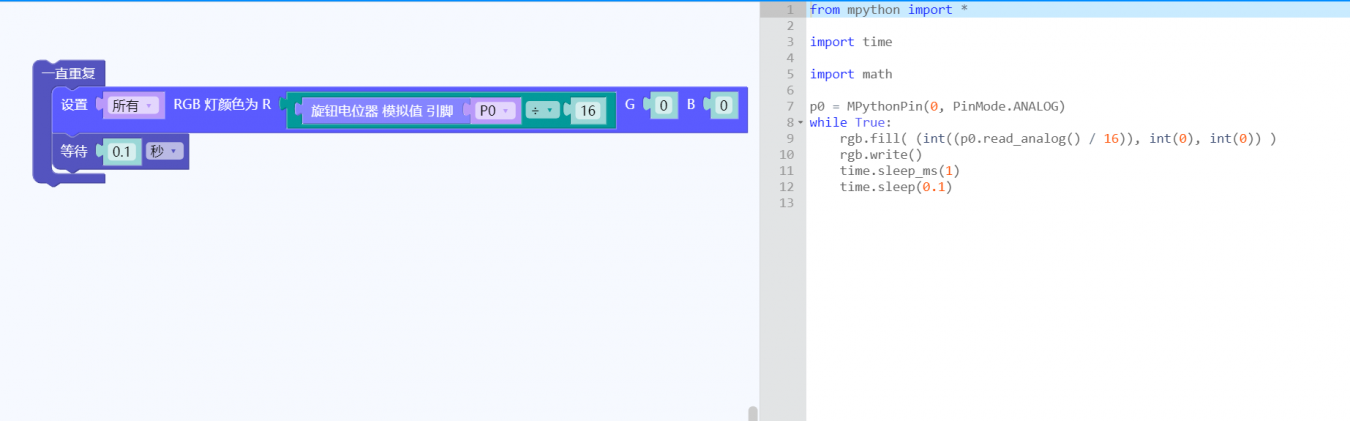Viewport: 1350px width, 421px height.
Task: Click code line 'import time'
Action: tap(851, 42)
